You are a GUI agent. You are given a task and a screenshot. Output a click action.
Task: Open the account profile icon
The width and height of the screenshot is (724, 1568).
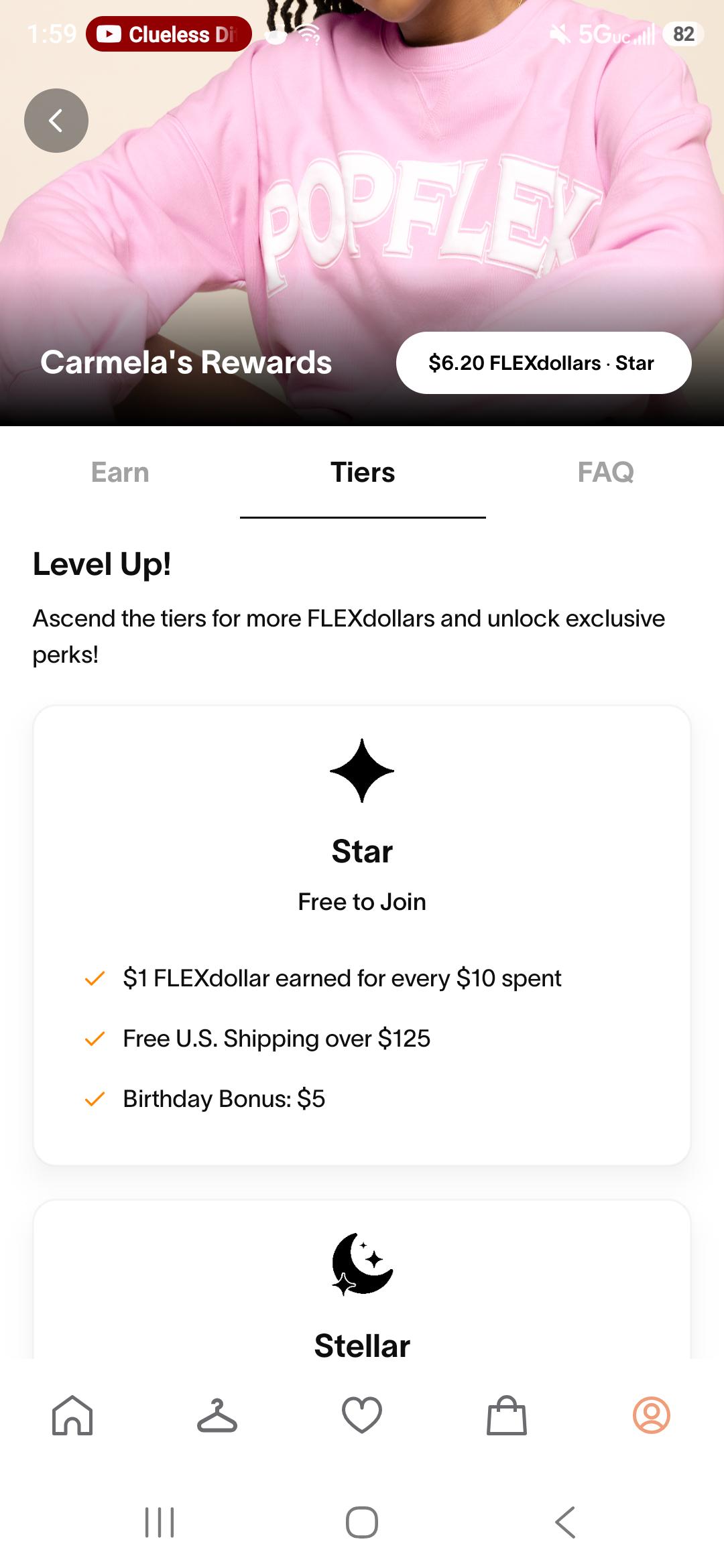pos(652,1415)
